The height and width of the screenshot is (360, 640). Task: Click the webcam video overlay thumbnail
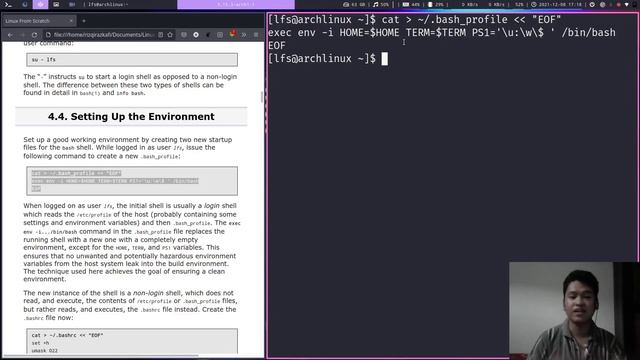[574, 311]
